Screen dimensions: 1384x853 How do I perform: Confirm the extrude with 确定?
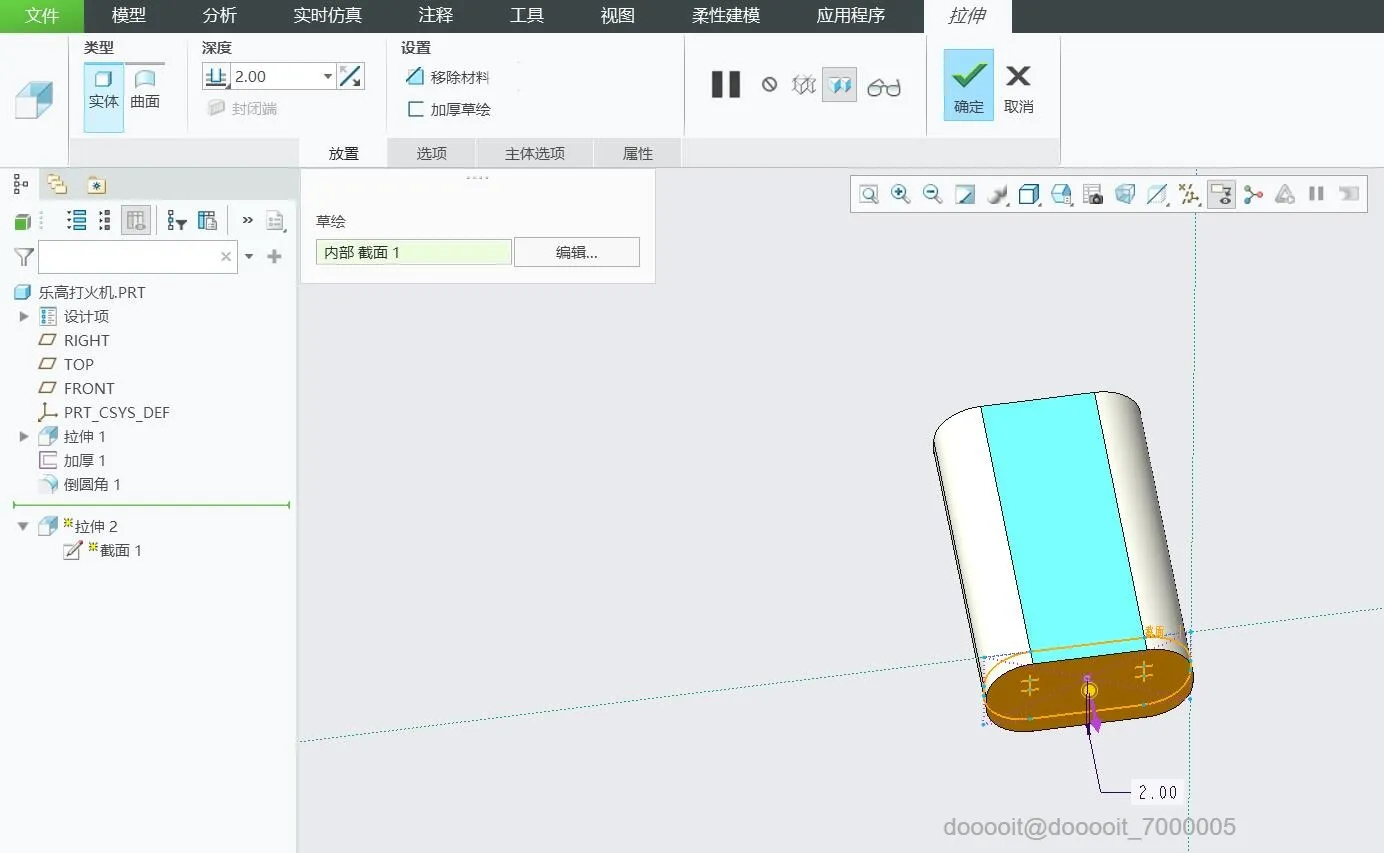point(968,86)
